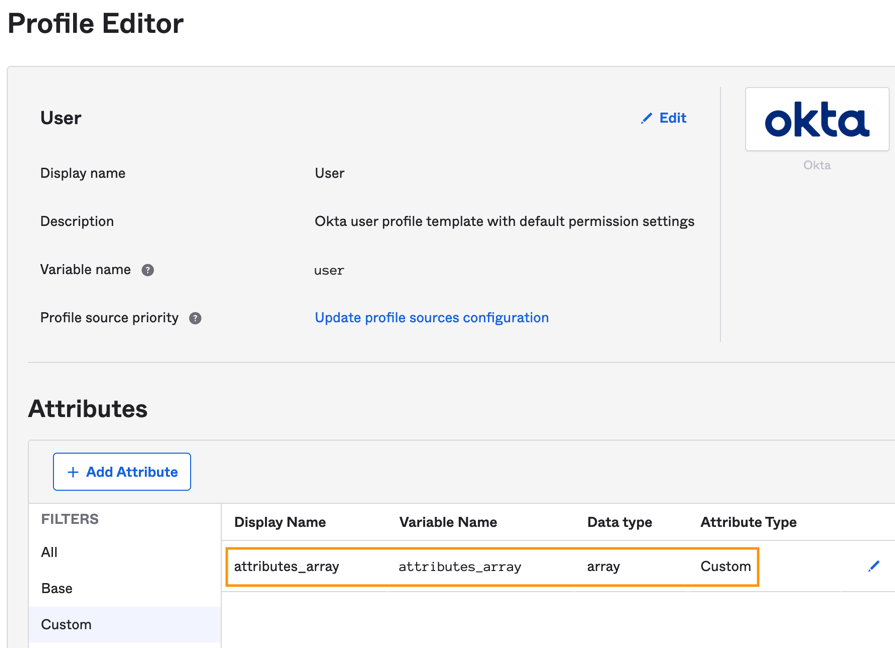
Task: Click the pencil icon on the attributes_array row
Action: click(x=873, y=566)
